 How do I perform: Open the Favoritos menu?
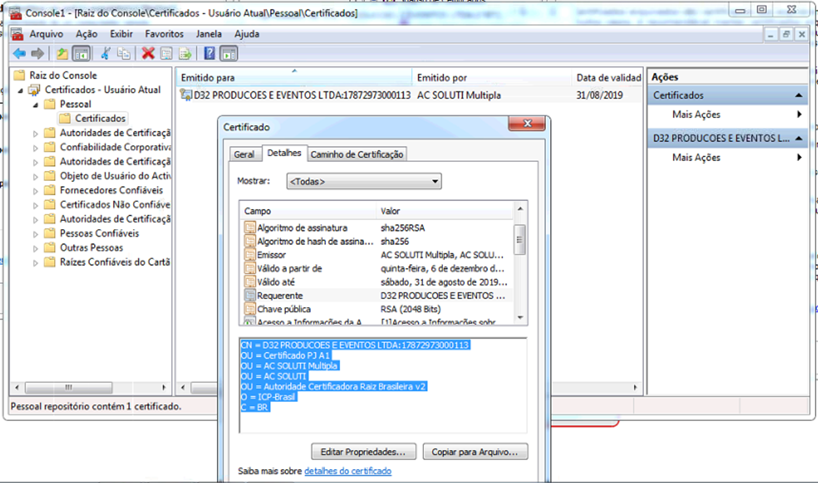(x=164, y=34)
